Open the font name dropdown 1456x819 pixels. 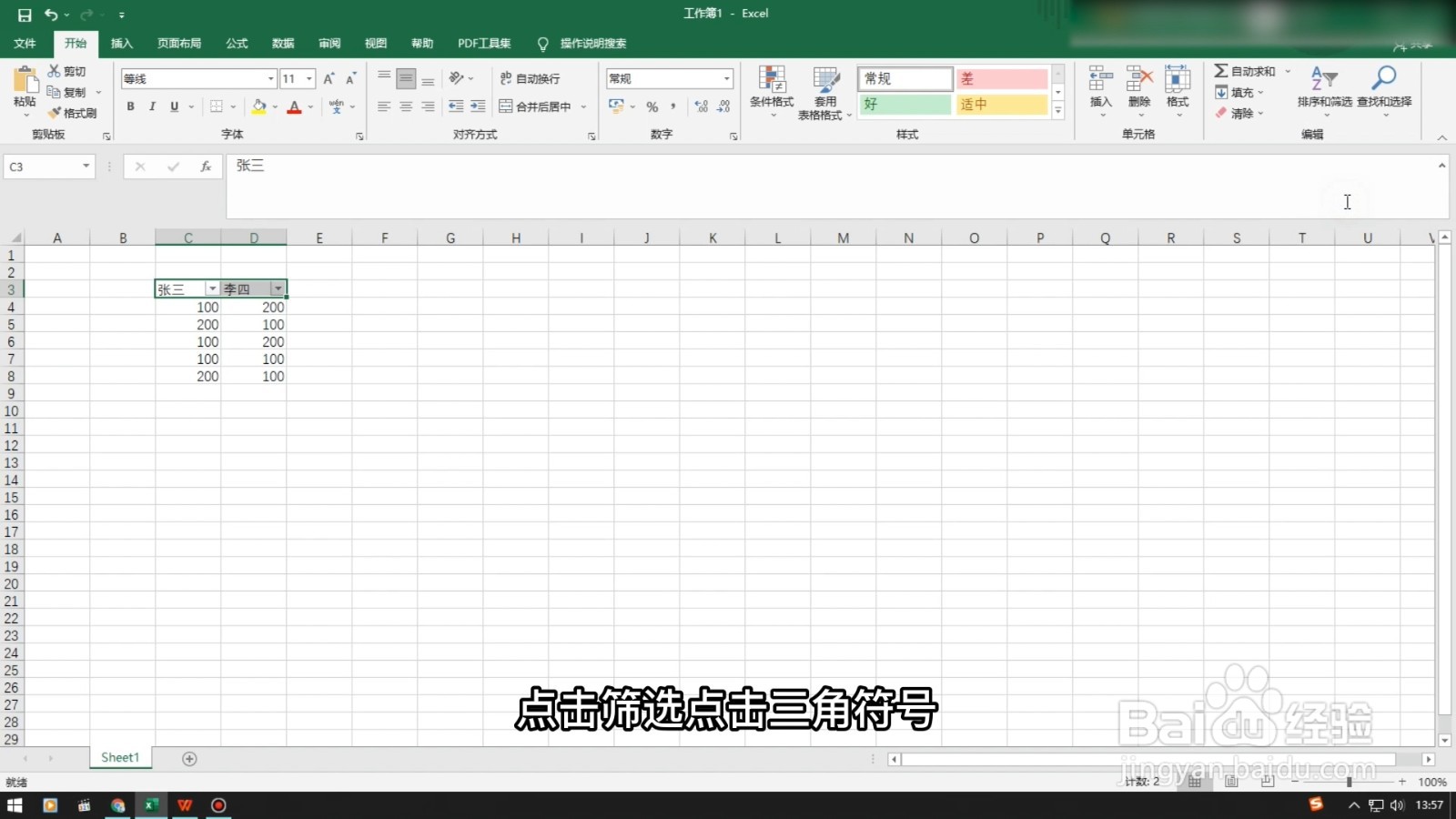click(270, 79)
